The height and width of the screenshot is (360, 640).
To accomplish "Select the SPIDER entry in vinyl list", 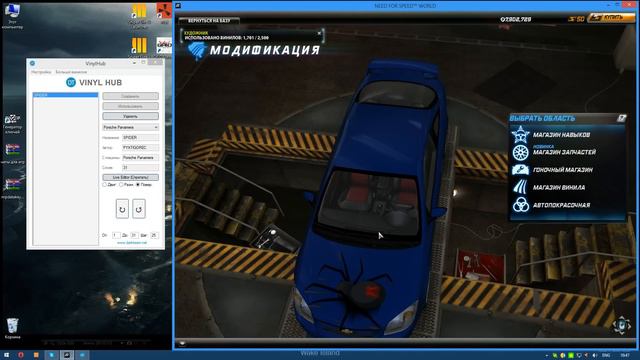I will [x=65, y=95].
